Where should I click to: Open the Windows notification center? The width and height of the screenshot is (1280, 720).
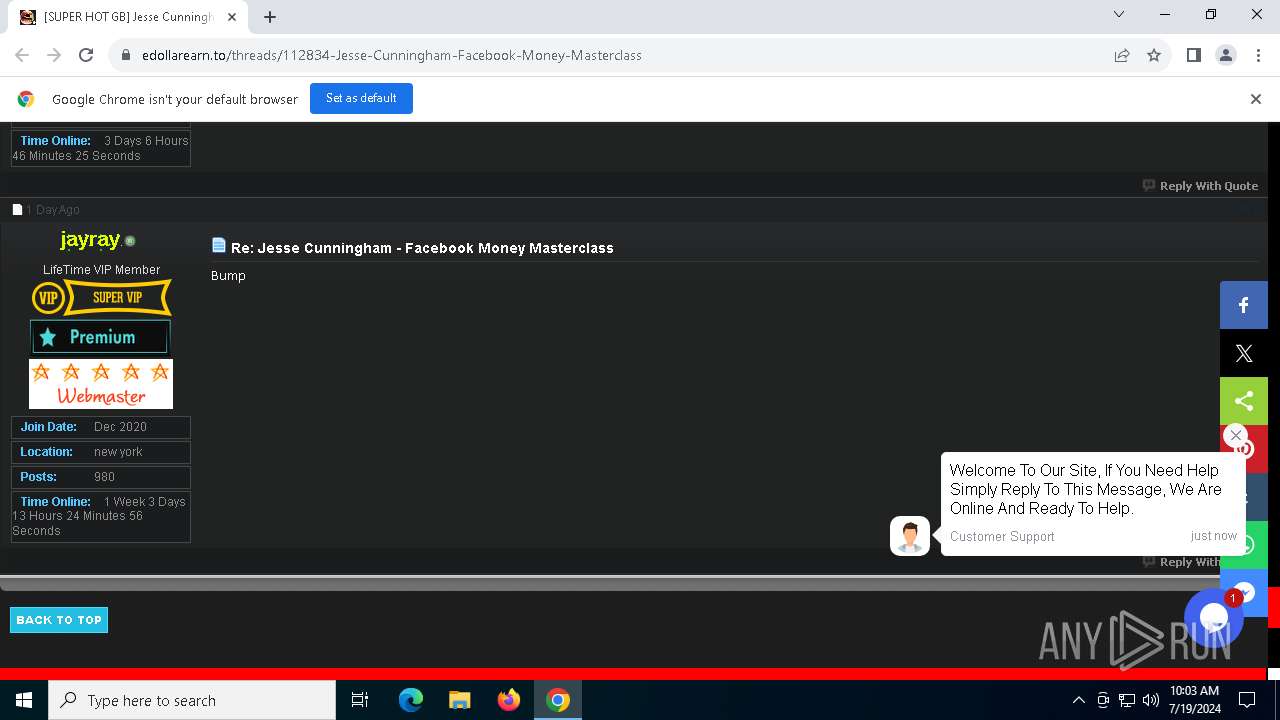click(x=1248, y=700)
